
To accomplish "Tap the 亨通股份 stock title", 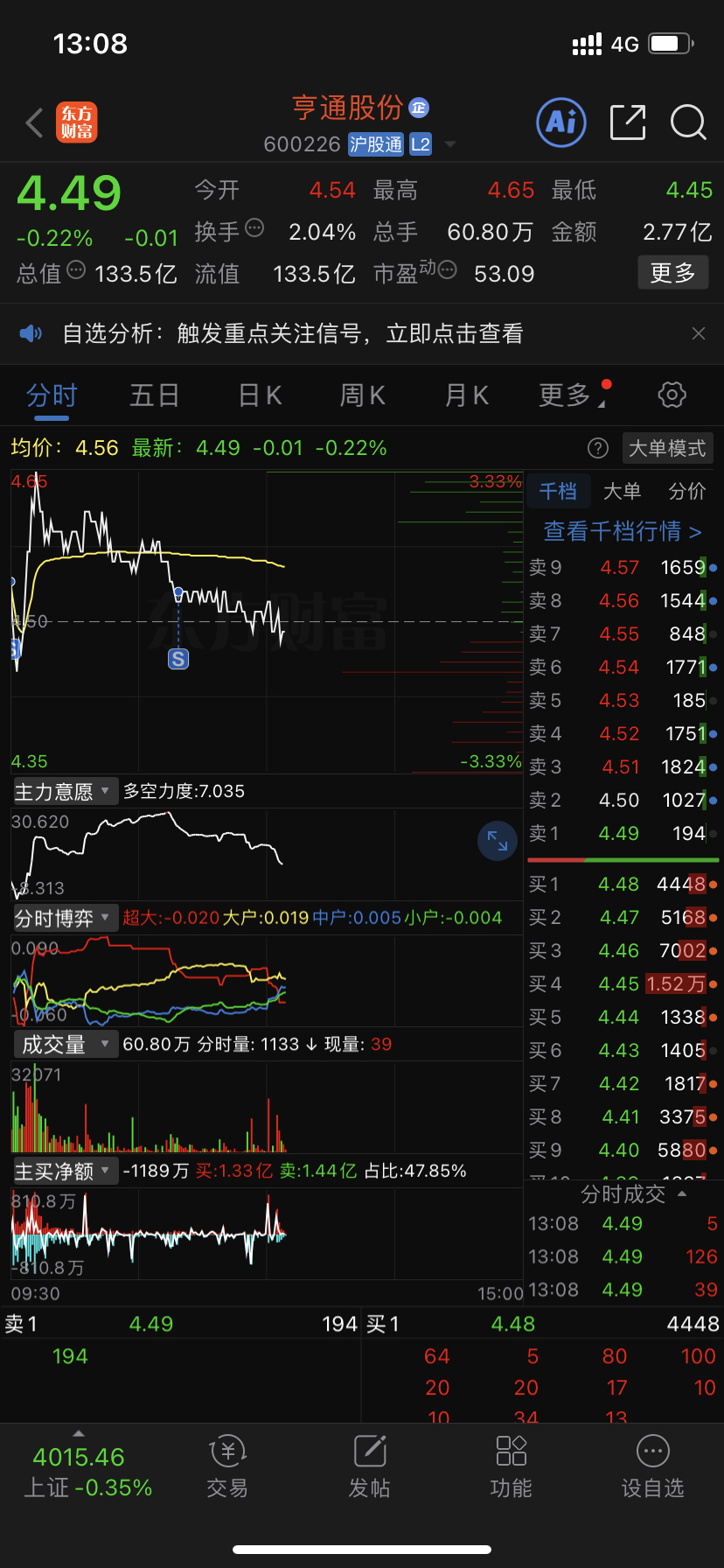I will coord(347,108).
